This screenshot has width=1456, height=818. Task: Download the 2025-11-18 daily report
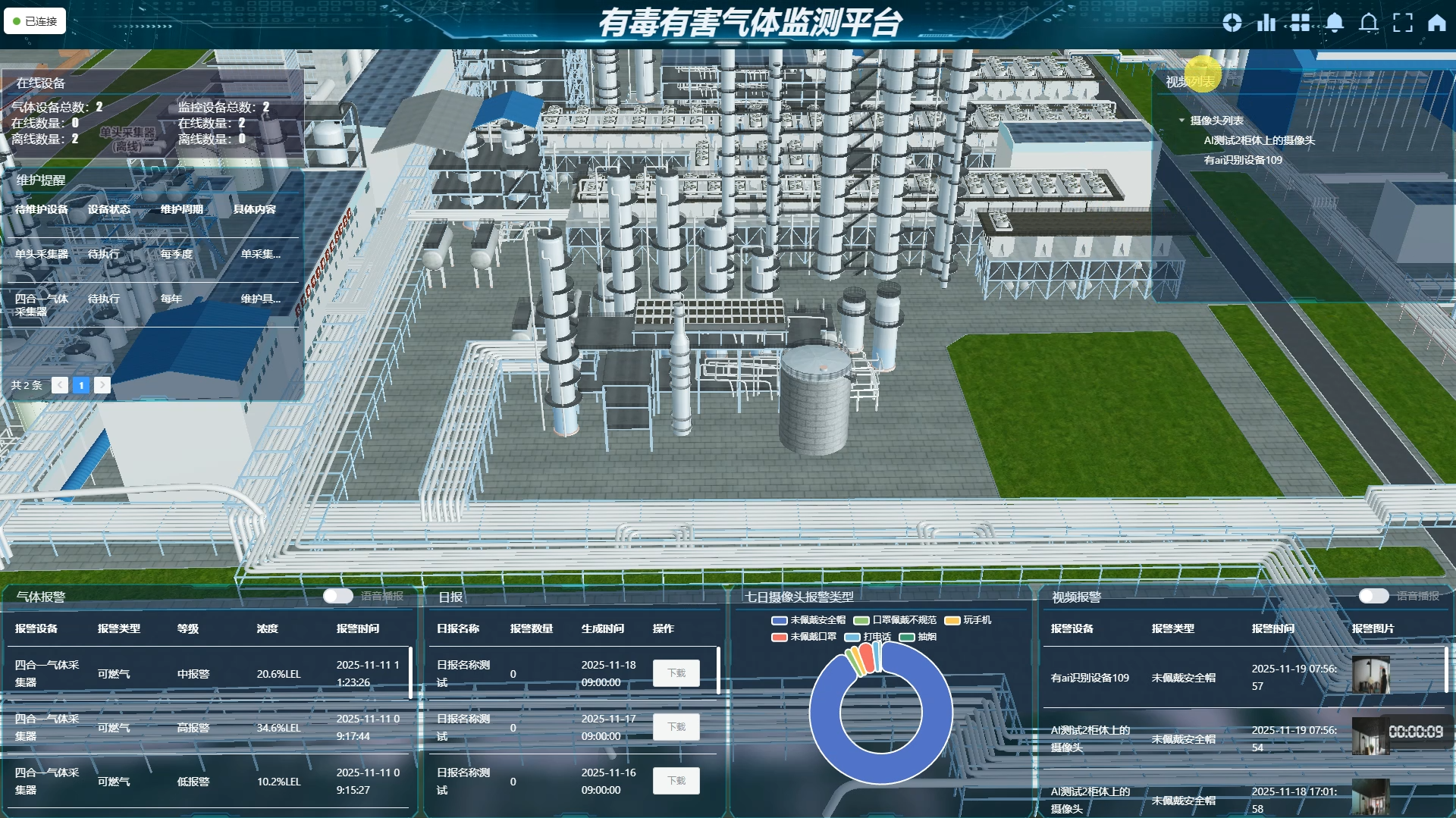[x=676, y=673]
